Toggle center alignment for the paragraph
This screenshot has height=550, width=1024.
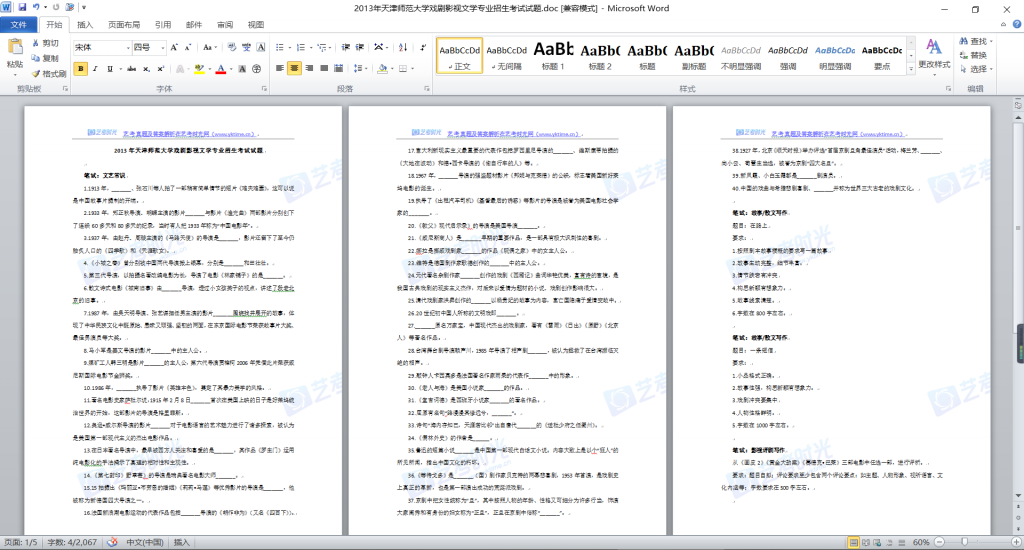[x=295, y=69]
